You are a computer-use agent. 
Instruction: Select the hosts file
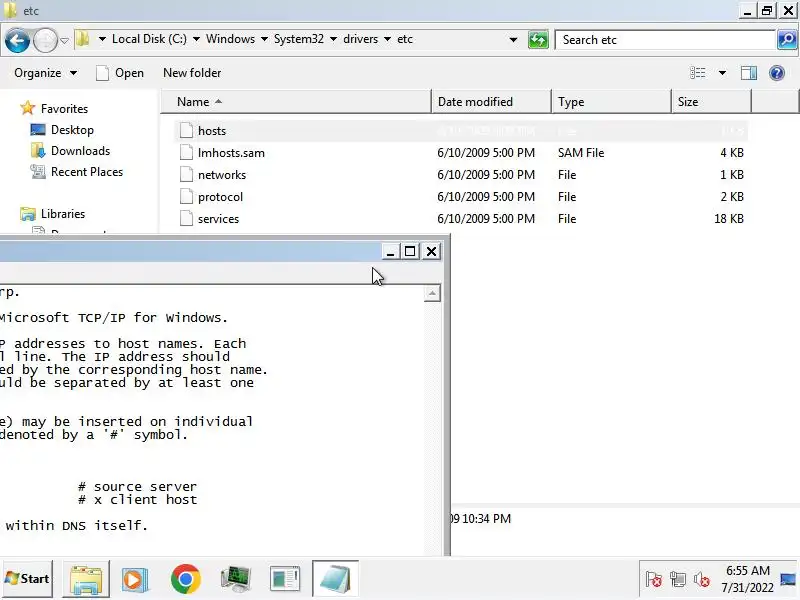tap(461, 131)
